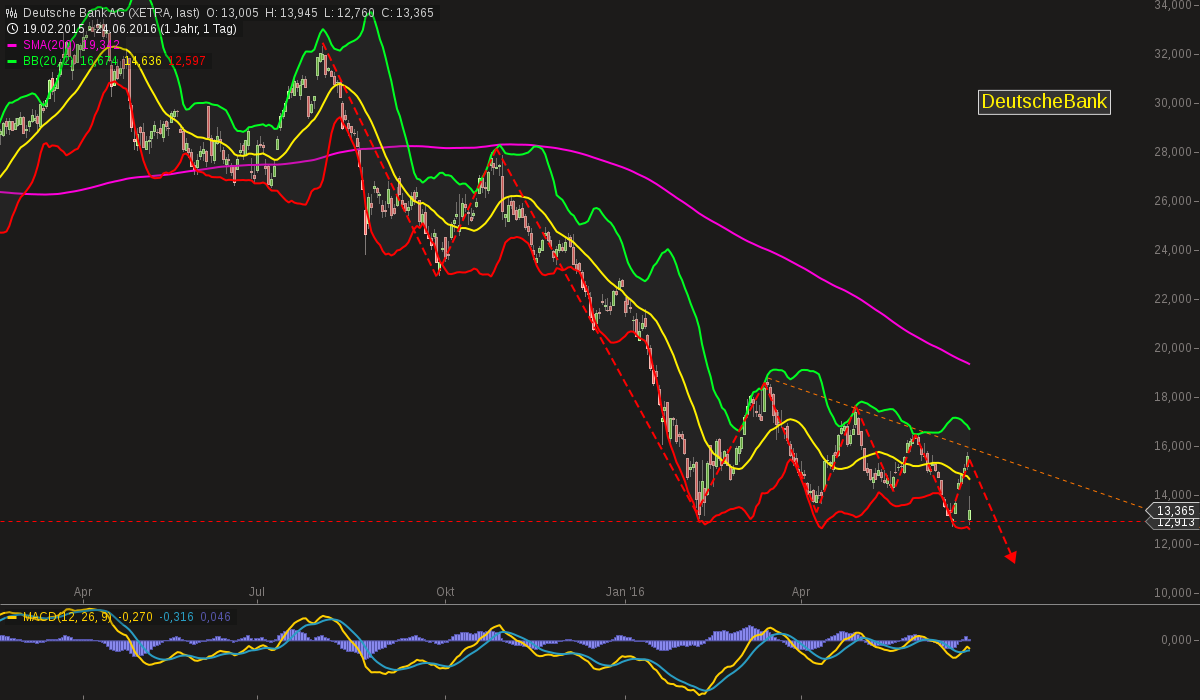Click the 24,000 price axis label
1200x700 pixels.
coord(1173,249)
